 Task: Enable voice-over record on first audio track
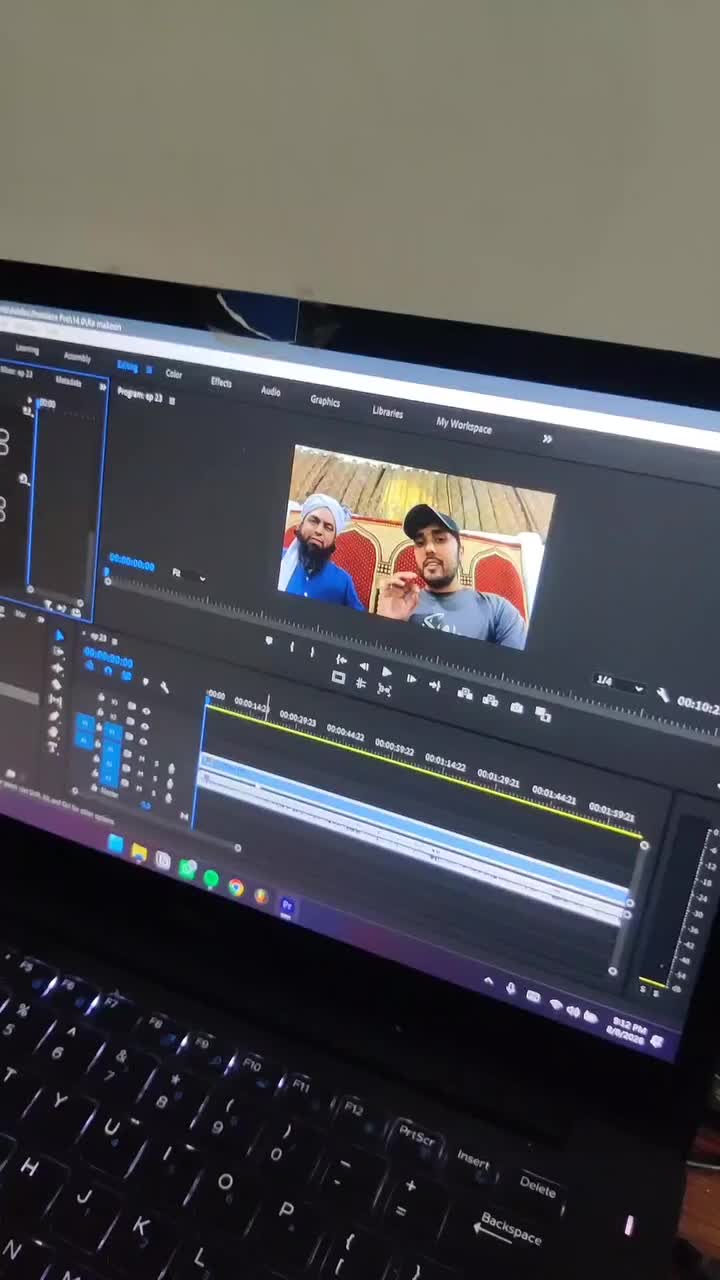(171, 768)
